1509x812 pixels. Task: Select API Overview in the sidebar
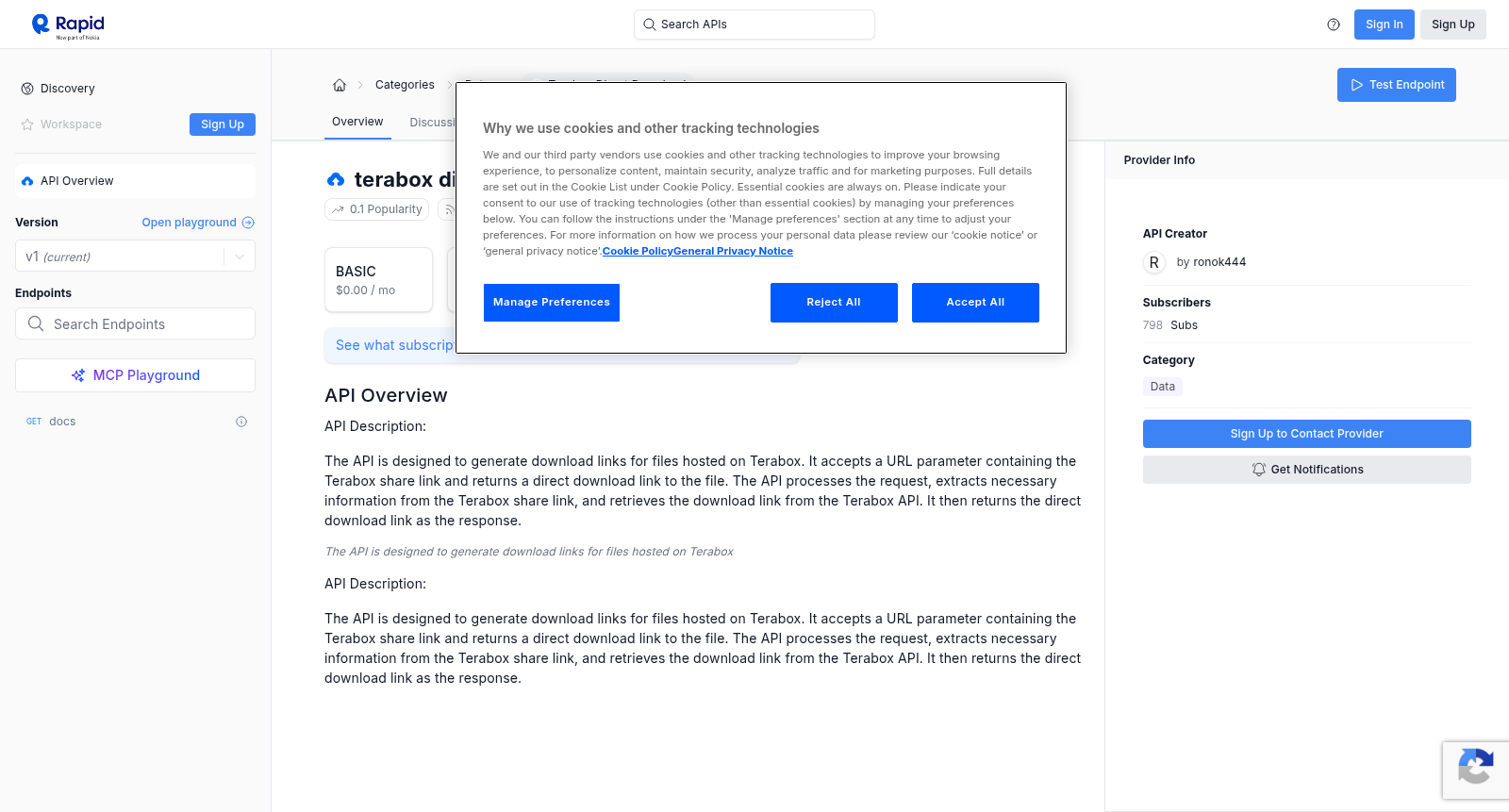click(135, 181)
